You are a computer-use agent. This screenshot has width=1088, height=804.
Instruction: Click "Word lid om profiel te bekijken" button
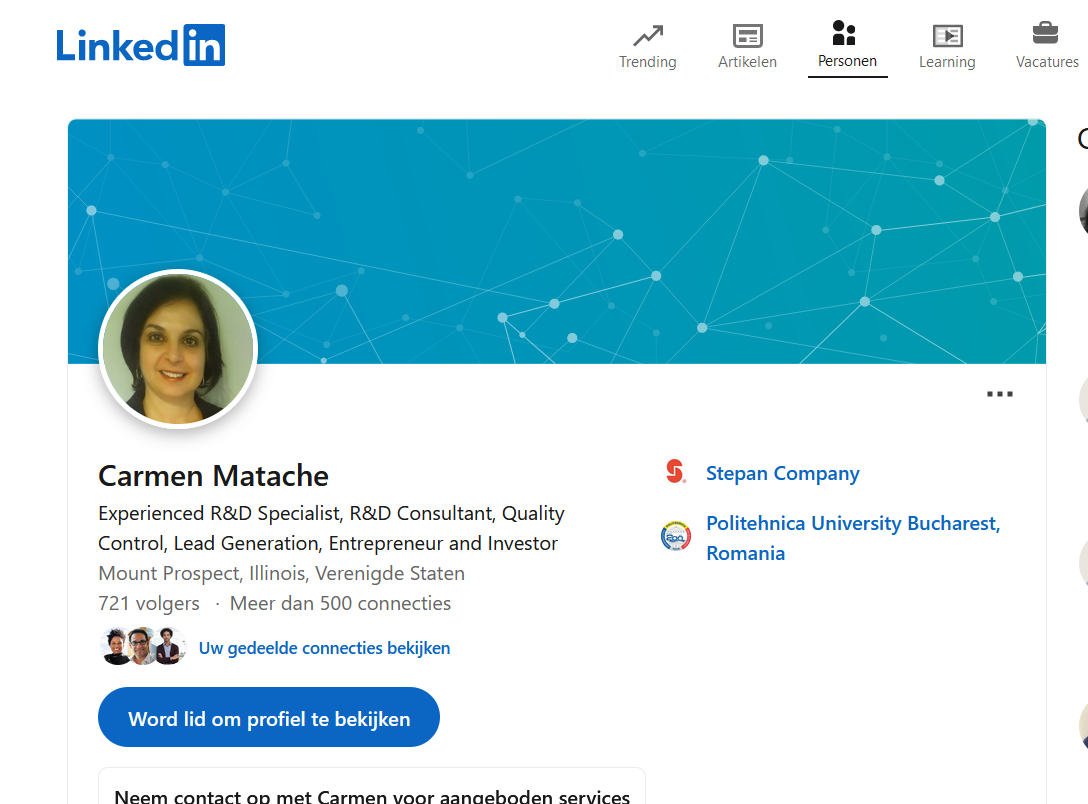pyautogui.click(x=269, y=717)
